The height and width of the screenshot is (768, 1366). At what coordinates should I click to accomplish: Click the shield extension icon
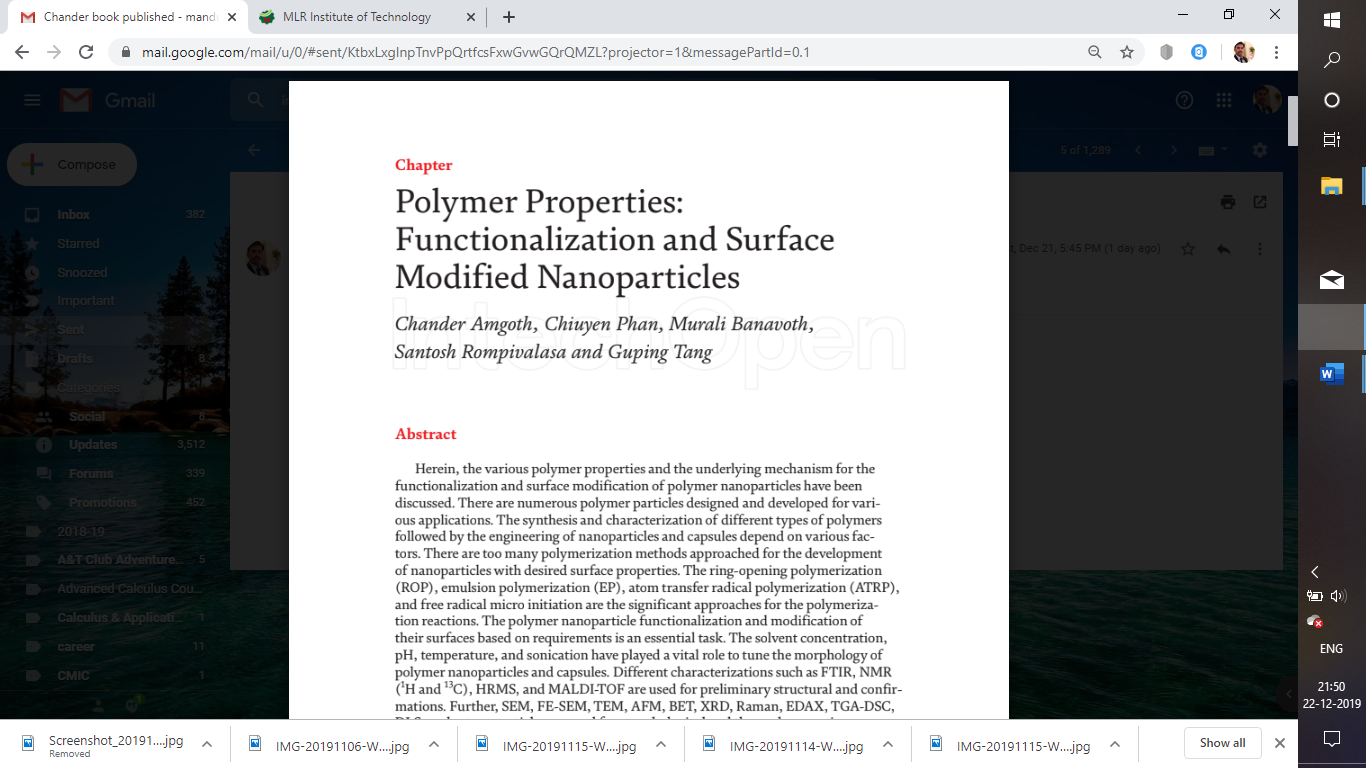pos(1166,52)
